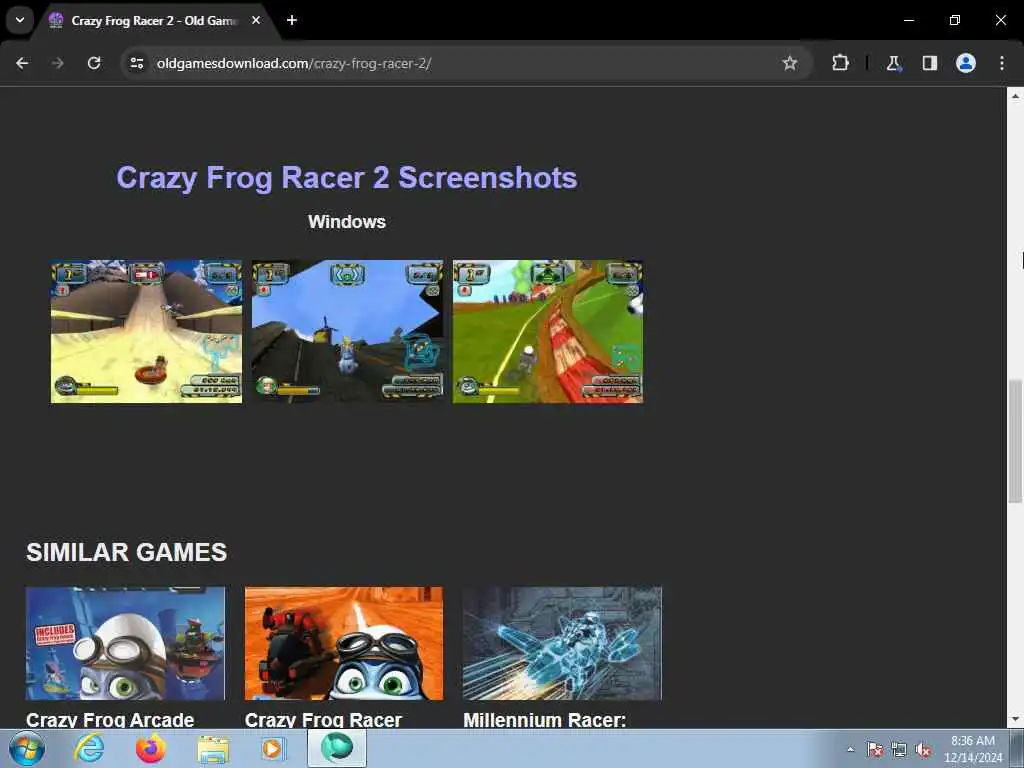Open the sand track screenshot thumbnail

coord(146,332)
